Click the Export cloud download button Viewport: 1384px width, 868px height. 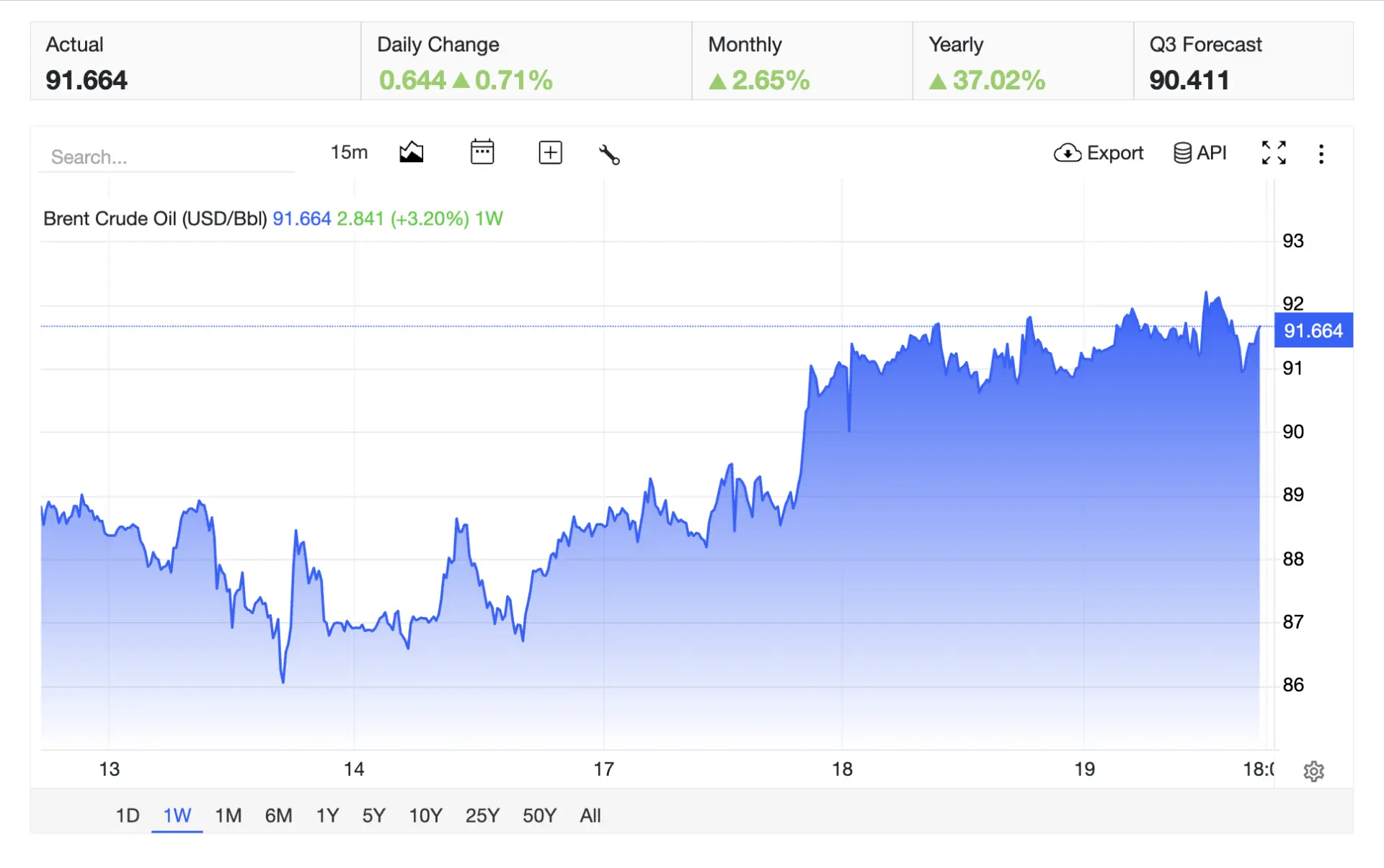click(x=1098, y=153)
